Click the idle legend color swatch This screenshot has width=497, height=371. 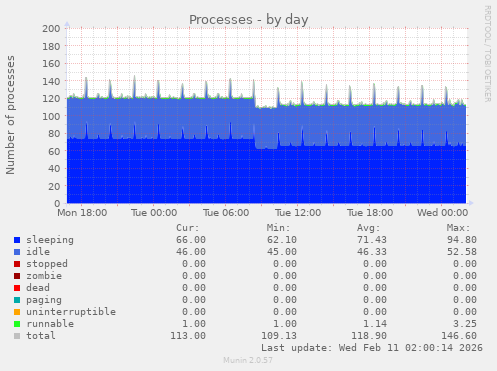pyautogui.click(x=17, y=252)
